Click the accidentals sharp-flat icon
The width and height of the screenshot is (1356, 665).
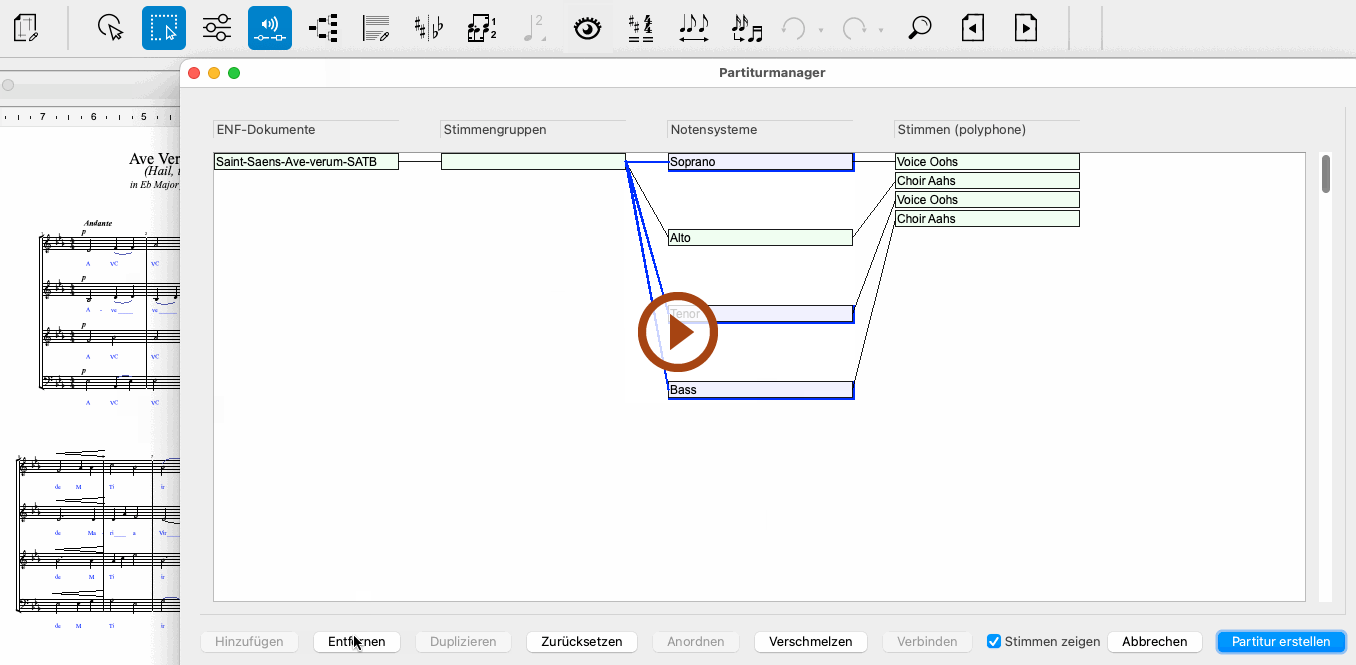coord(429,27)
